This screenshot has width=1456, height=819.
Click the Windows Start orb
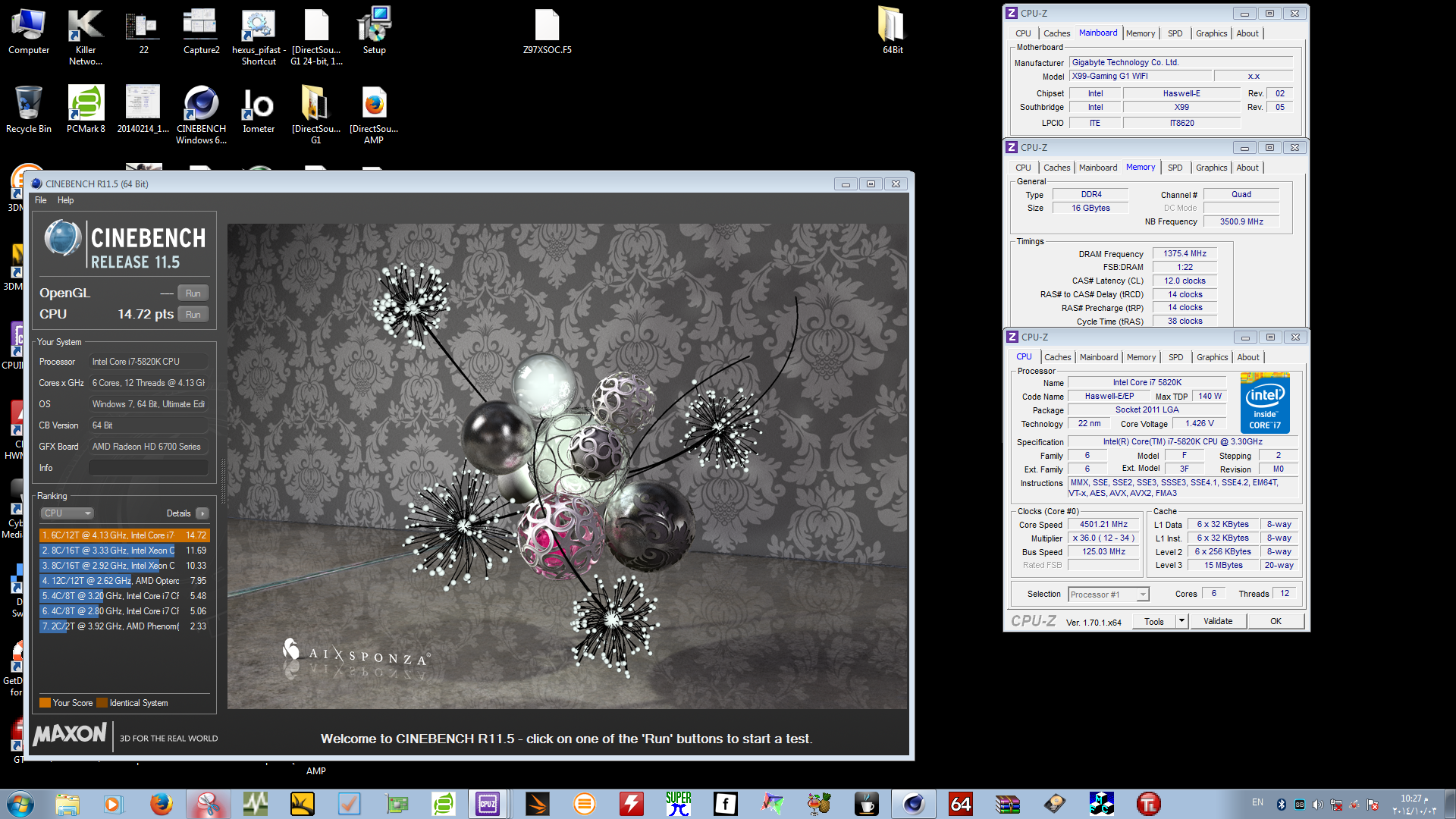pyautogui.click(x=20, y=804)
